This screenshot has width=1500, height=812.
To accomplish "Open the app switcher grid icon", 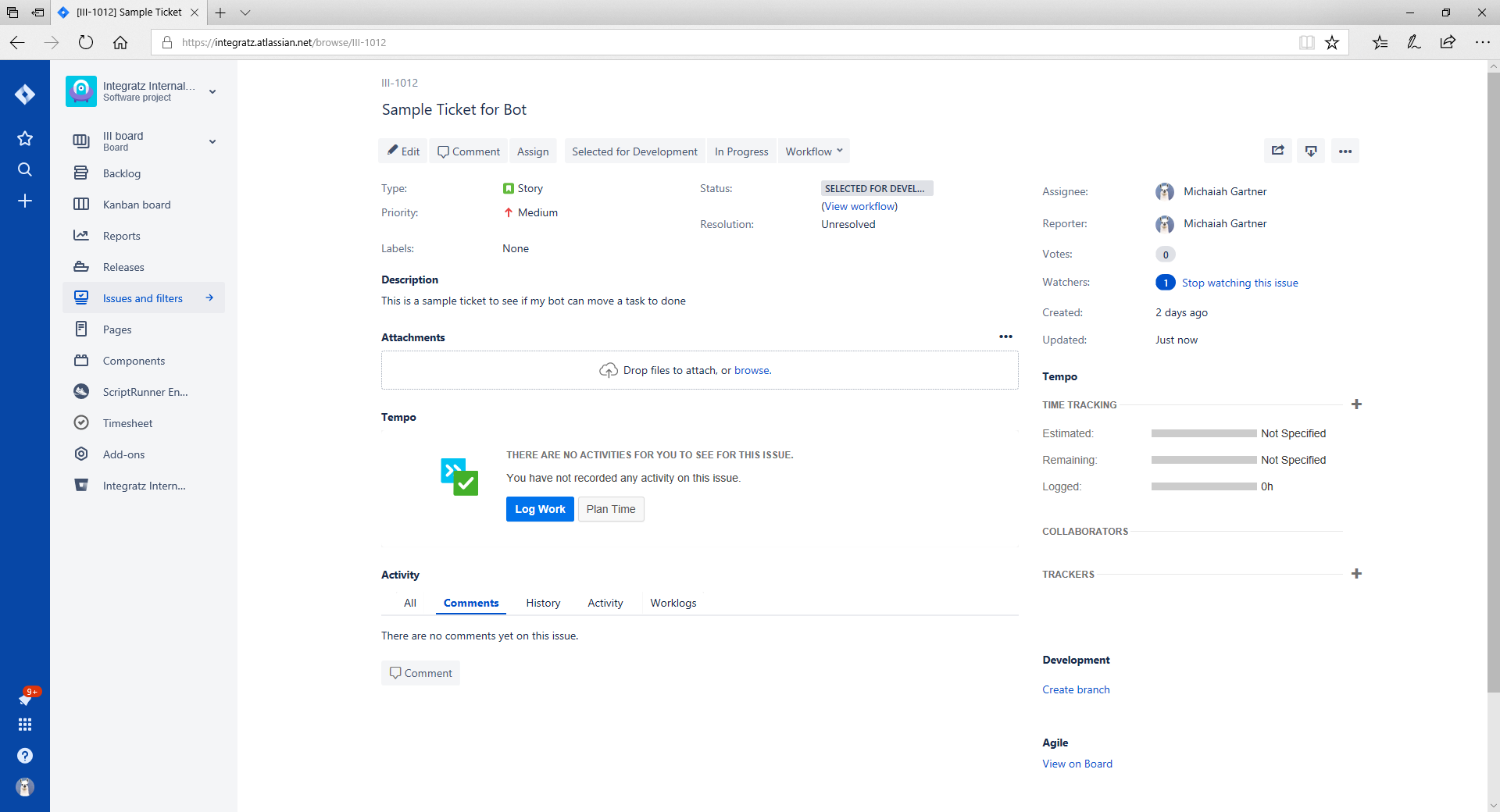I will [x=25, y=725].
